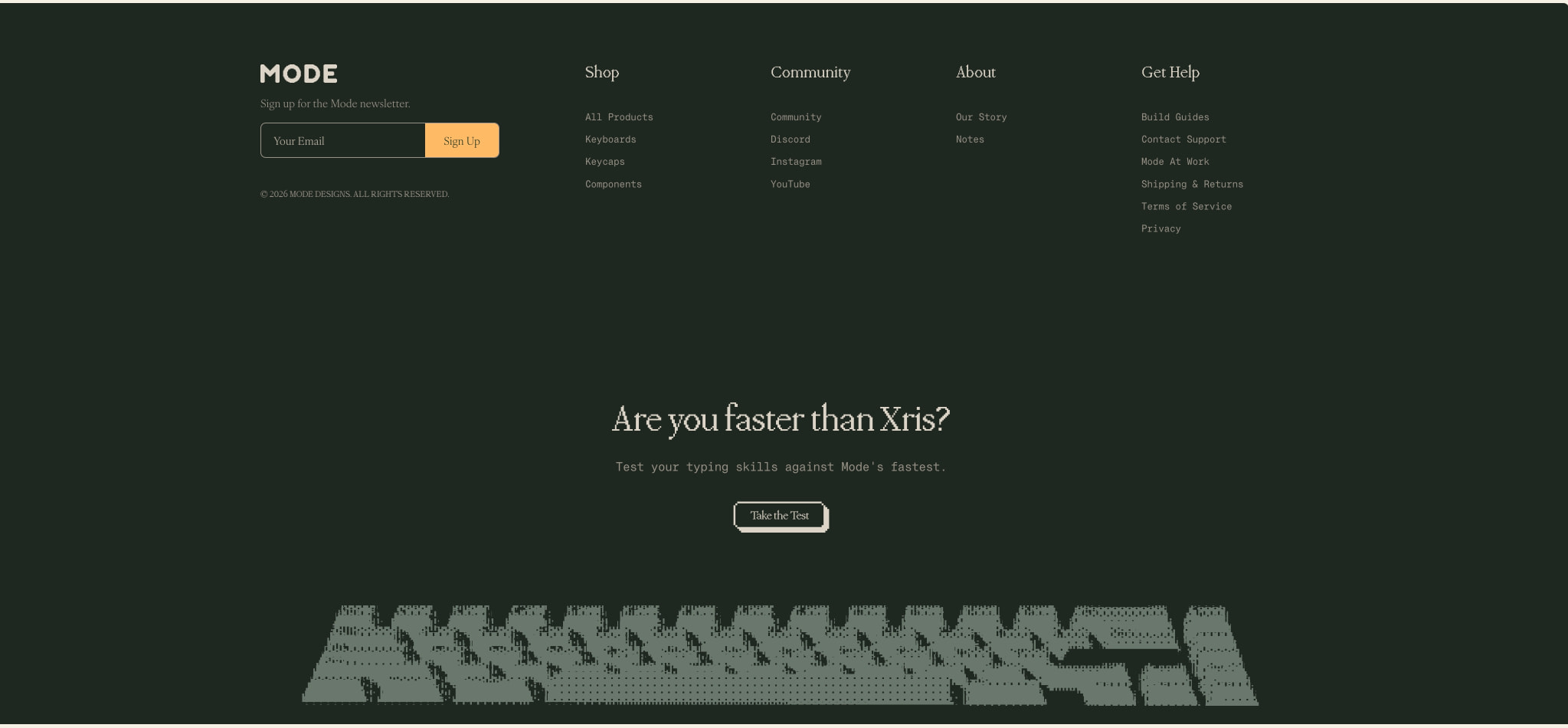Click '© 2026 MODE DESIGNS' copyright text

click(x=355, y=194)
